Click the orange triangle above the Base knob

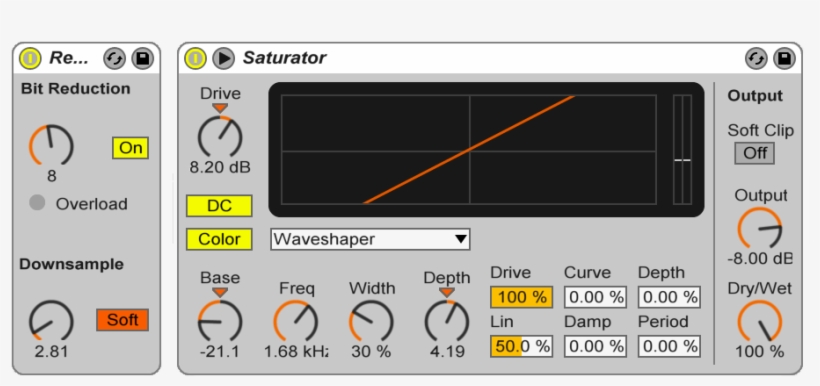pos(220,292)
